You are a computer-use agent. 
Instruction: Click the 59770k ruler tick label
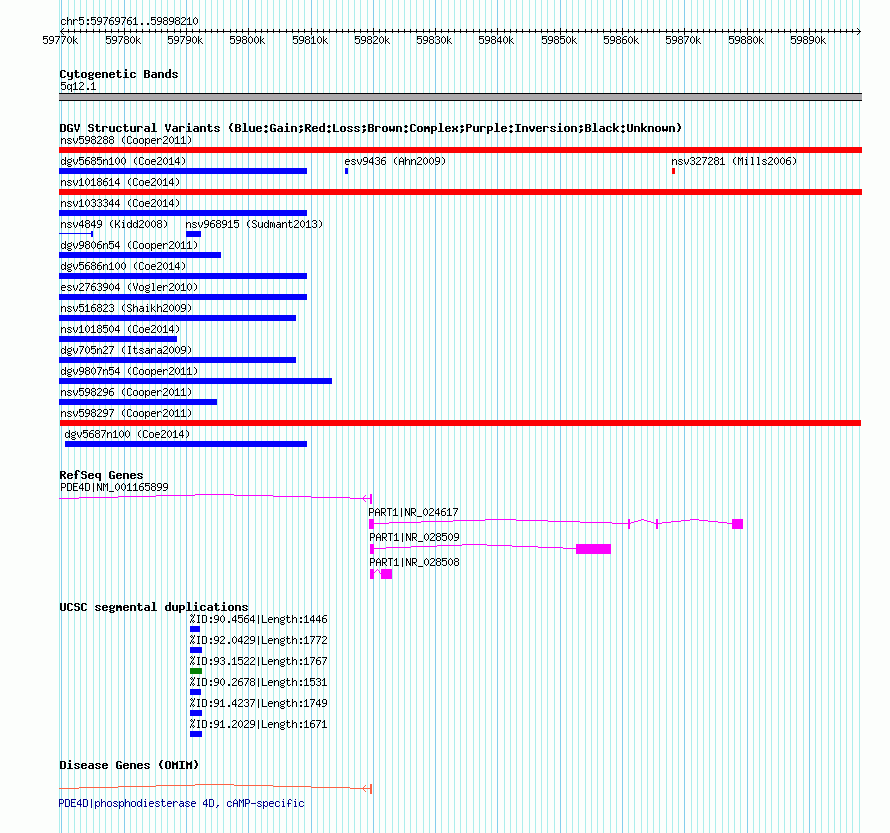pyautogui.click(x=60, y=40)
